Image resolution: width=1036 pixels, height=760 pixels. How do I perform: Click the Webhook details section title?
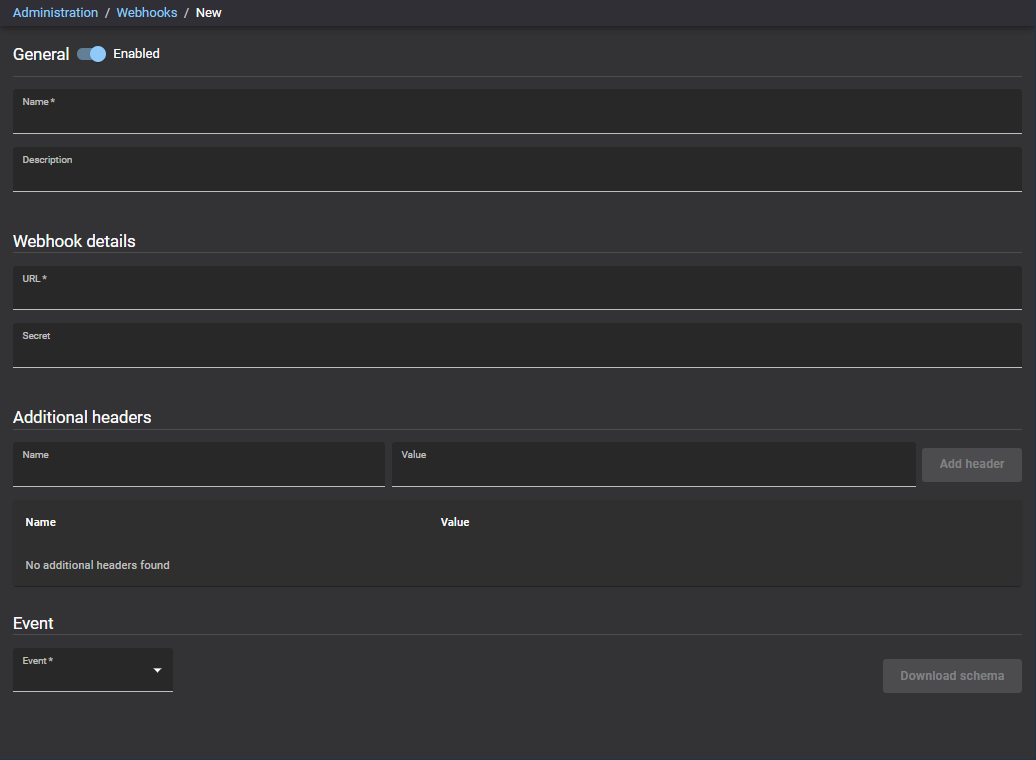(x=73, y=241)
